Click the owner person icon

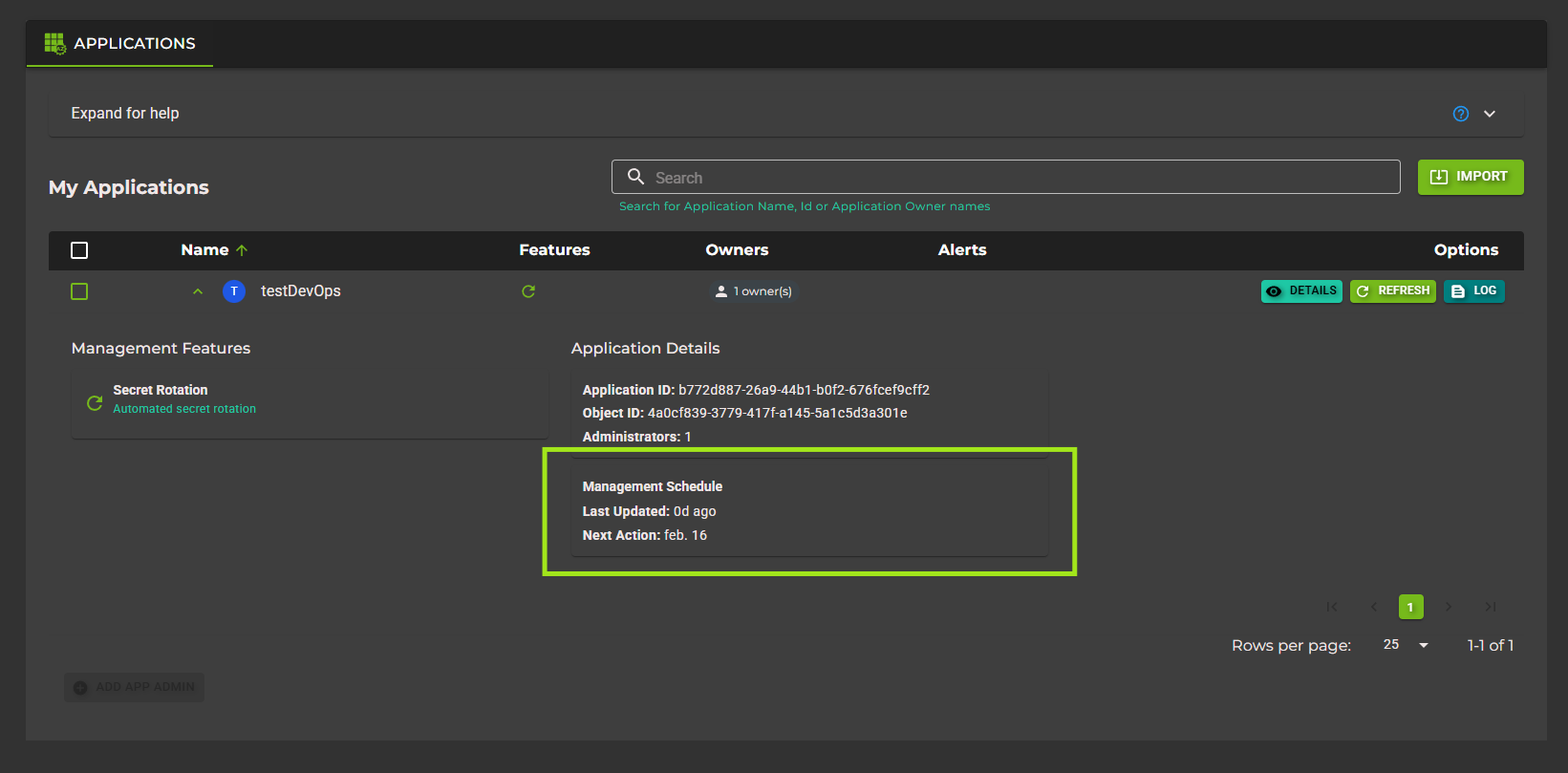721,291
